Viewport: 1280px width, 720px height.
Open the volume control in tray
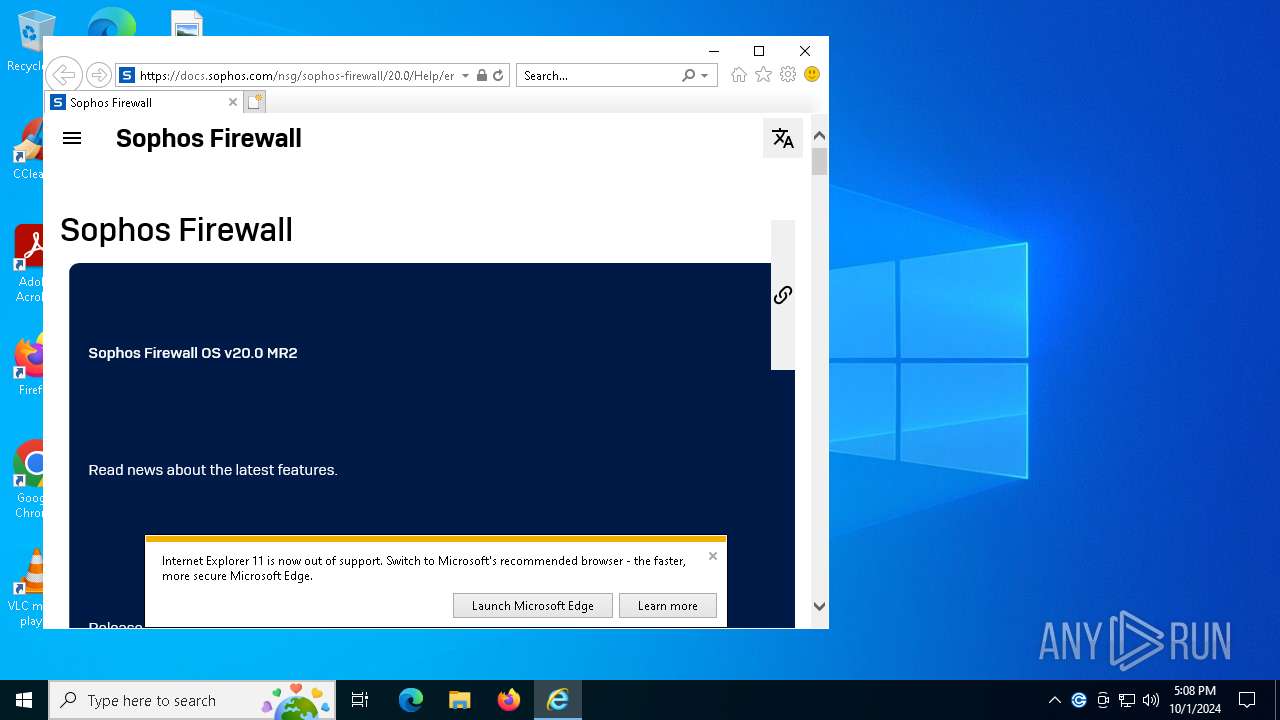[1151, 700]
